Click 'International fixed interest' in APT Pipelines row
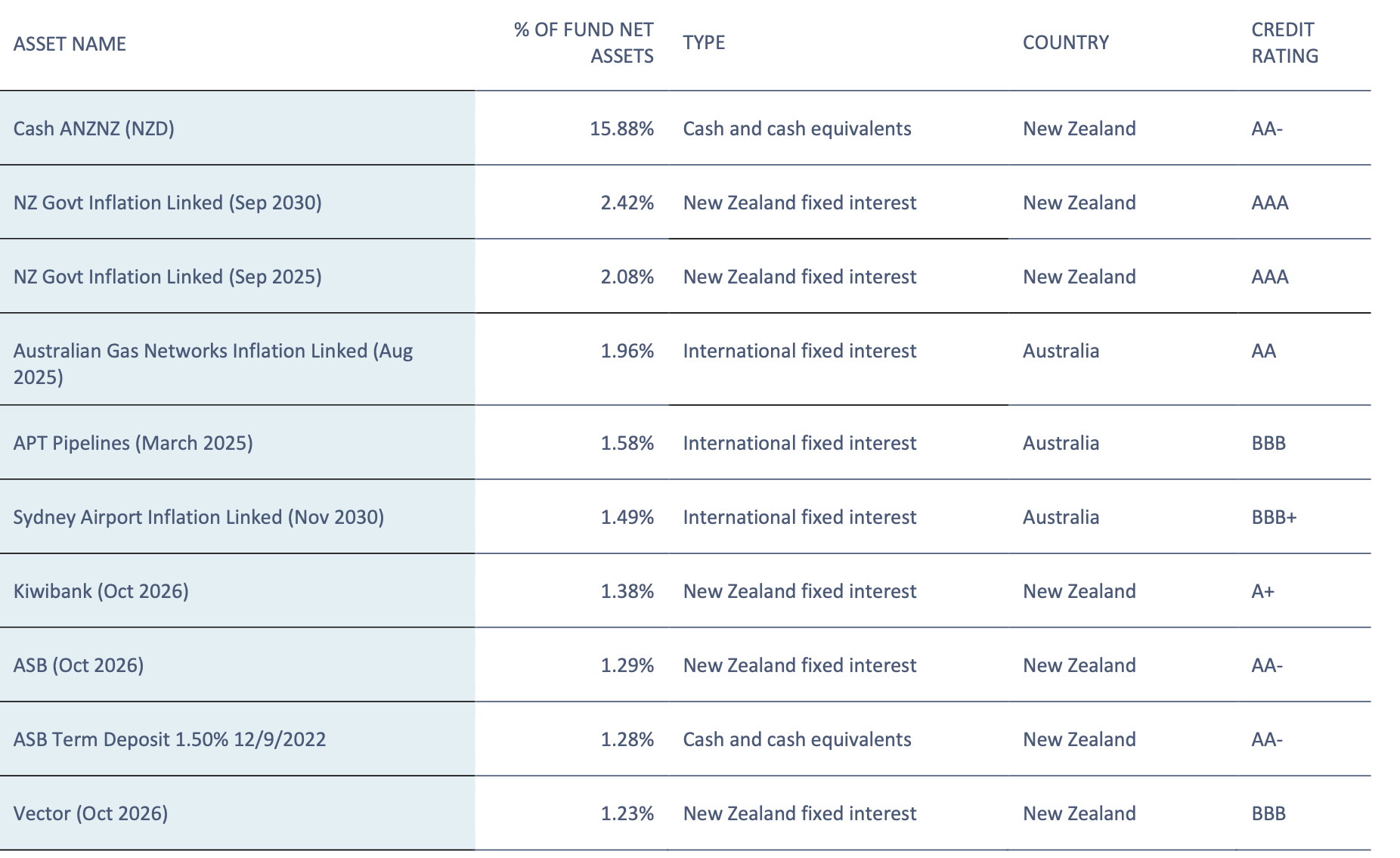The image size is (1400, 858). point(800,443)
